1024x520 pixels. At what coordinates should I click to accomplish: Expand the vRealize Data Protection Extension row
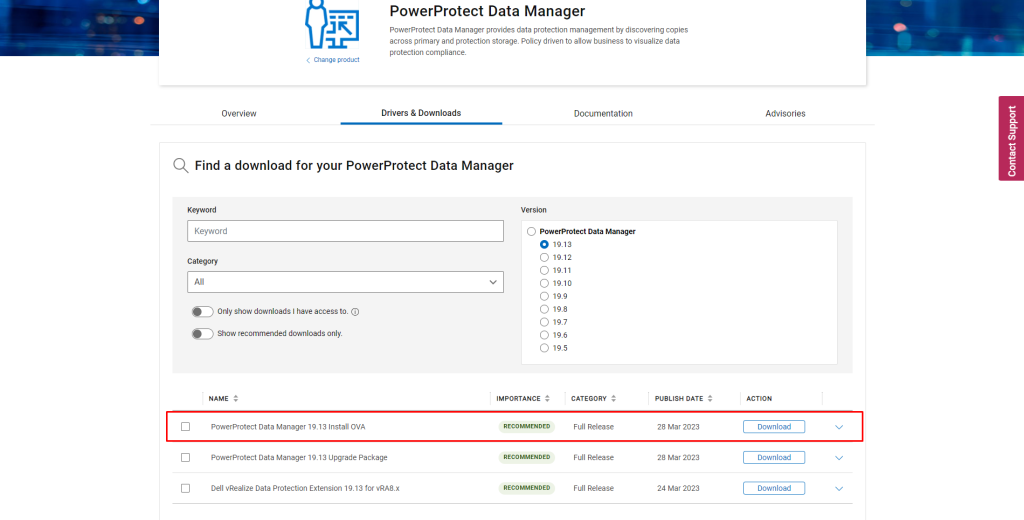pyautogui.click(x=838, y=489)
